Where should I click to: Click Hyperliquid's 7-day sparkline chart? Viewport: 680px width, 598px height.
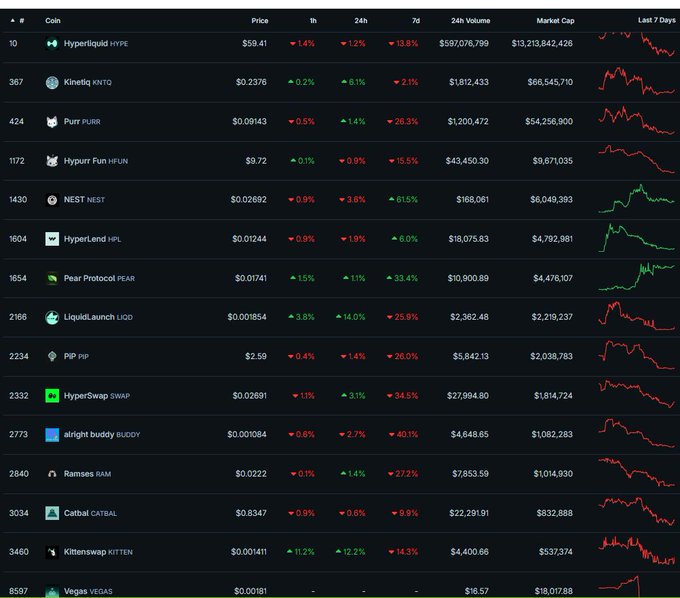click(x=636, y=43)
